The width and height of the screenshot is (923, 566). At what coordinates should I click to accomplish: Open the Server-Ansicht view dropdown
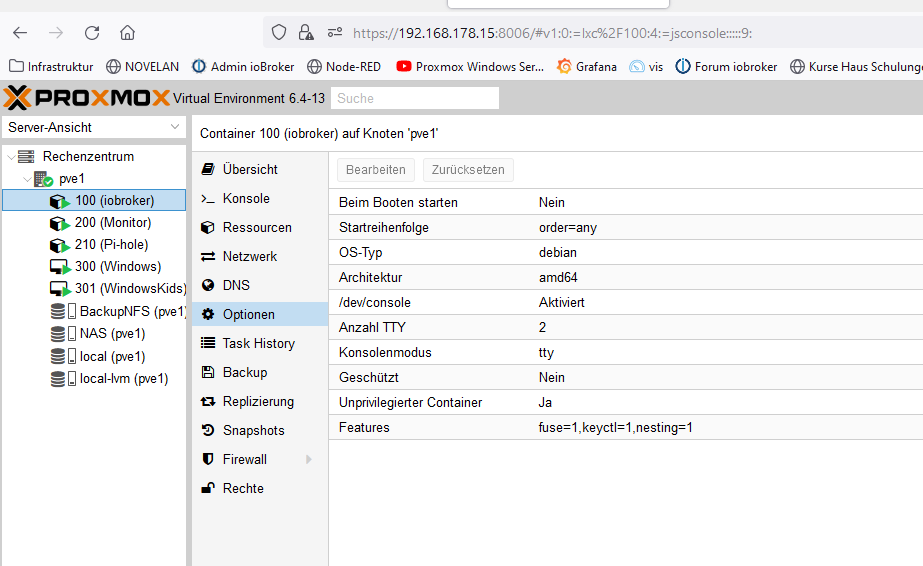tap(94, 127)
